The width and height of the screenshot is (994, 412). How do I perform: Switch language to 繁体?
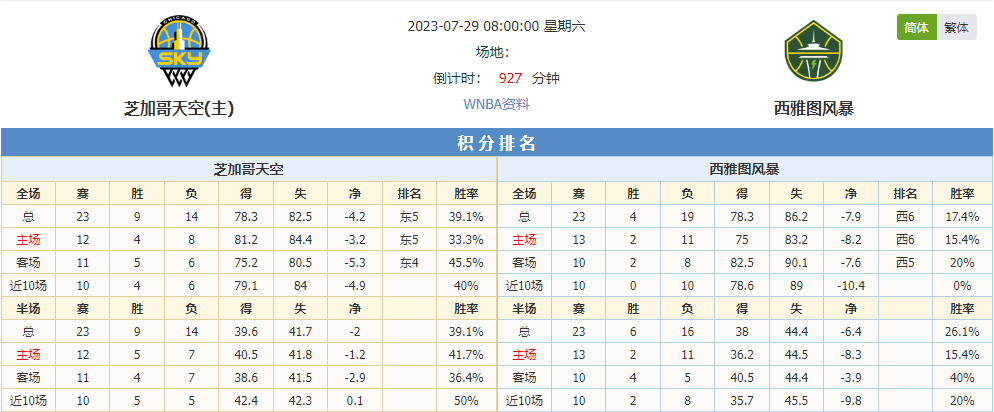pyautogui.click(x=957, y=28)
